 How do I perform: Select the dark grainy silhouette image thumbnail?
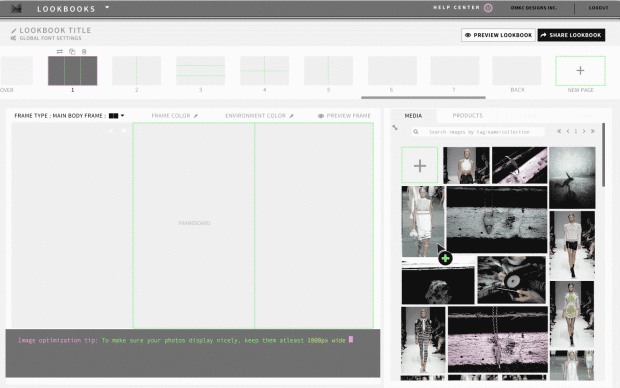point(572,178)
